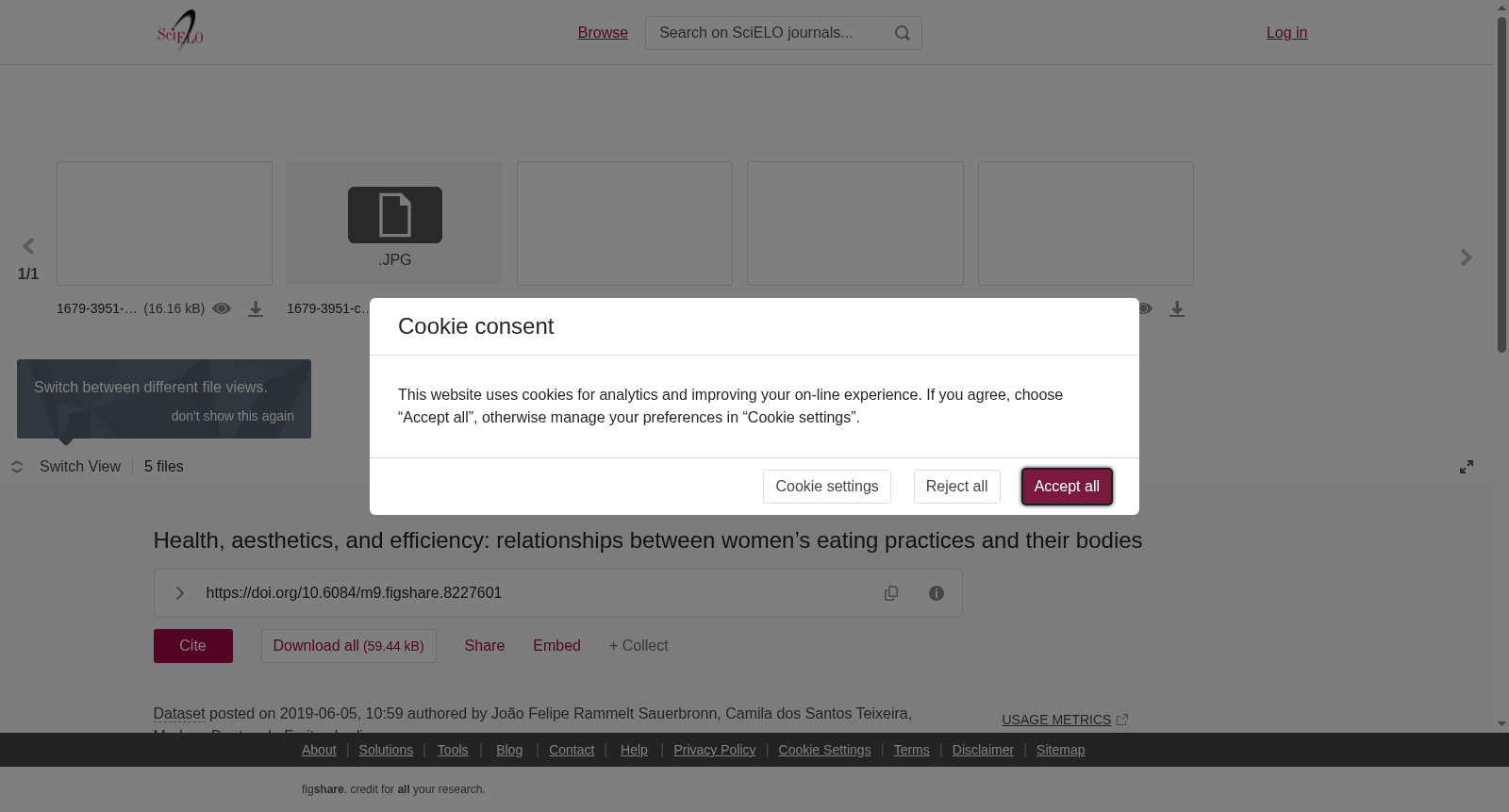Click Browse link
1509x812 pixels.
click(x=603, y=32)
